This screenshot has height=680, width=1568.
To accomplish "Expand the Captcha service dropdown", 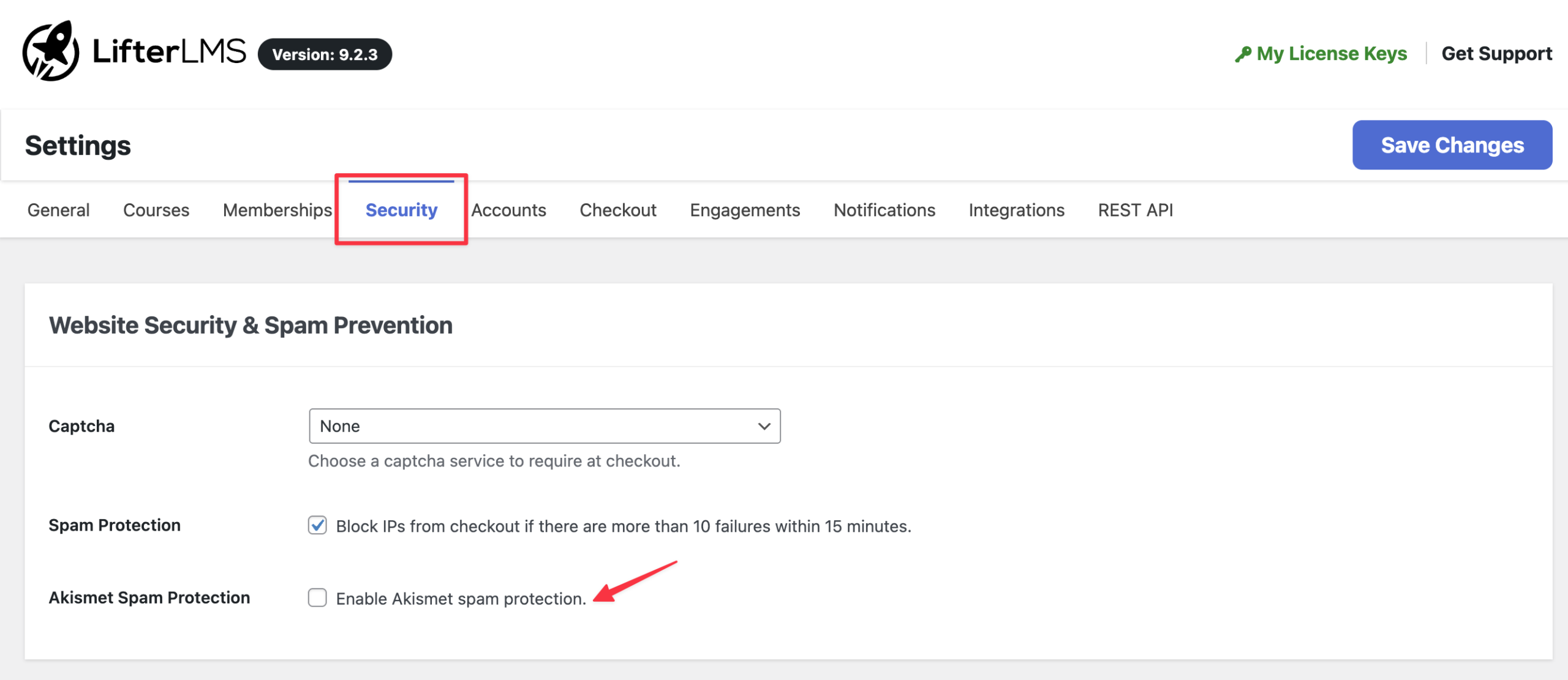I will 545,426.
